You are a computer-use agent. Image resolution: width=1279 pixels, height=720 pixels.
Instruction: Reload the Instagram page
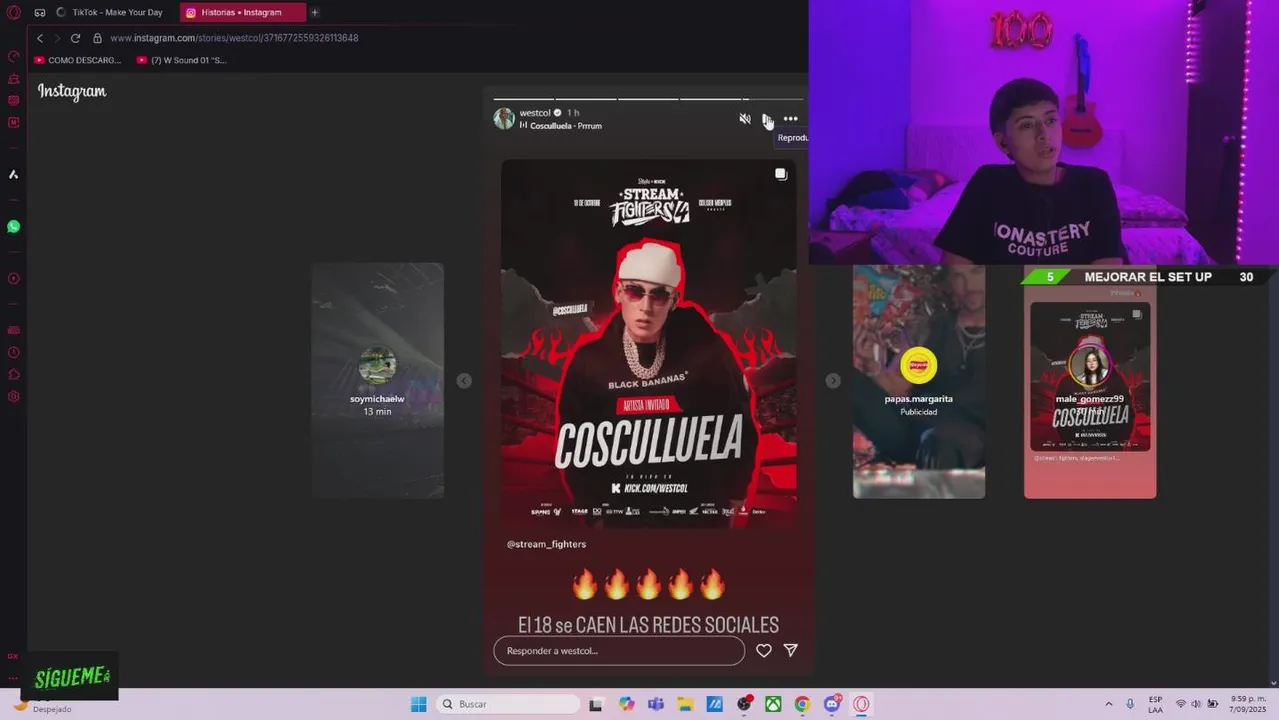coord(75,38)
